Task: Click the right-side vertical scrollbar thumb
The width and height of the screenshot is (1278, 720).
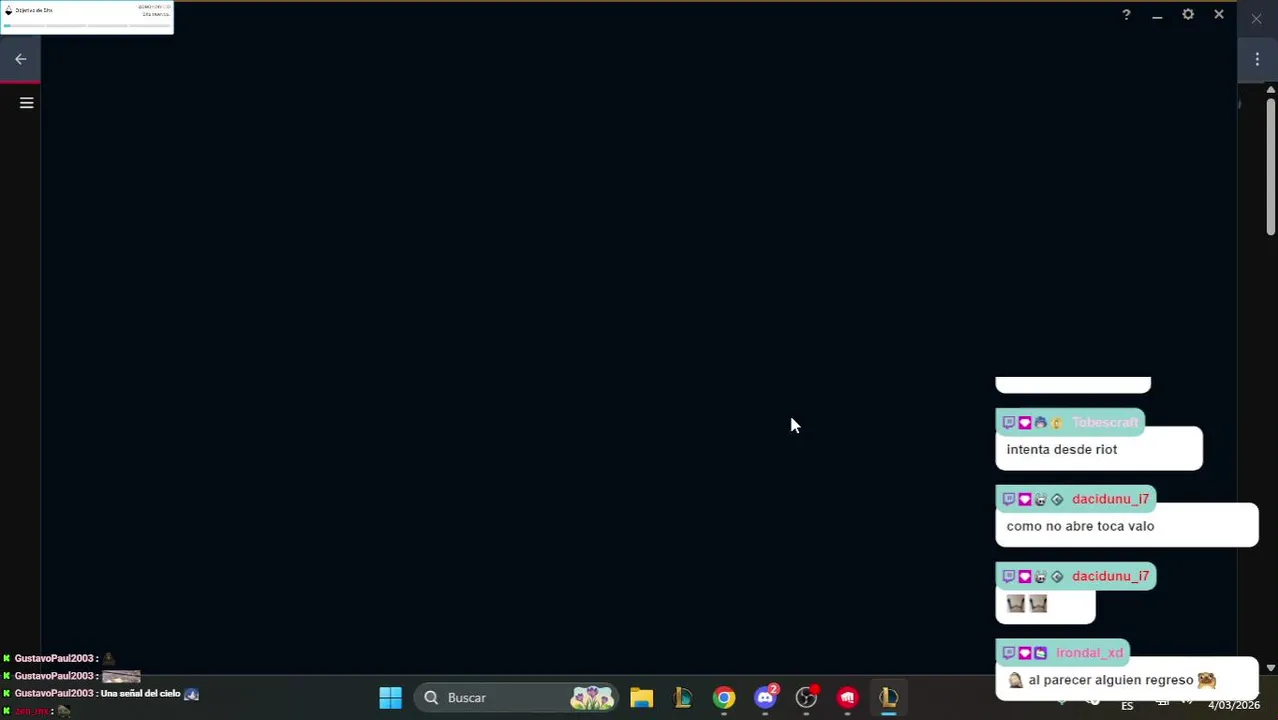Action: [1271, 165]
